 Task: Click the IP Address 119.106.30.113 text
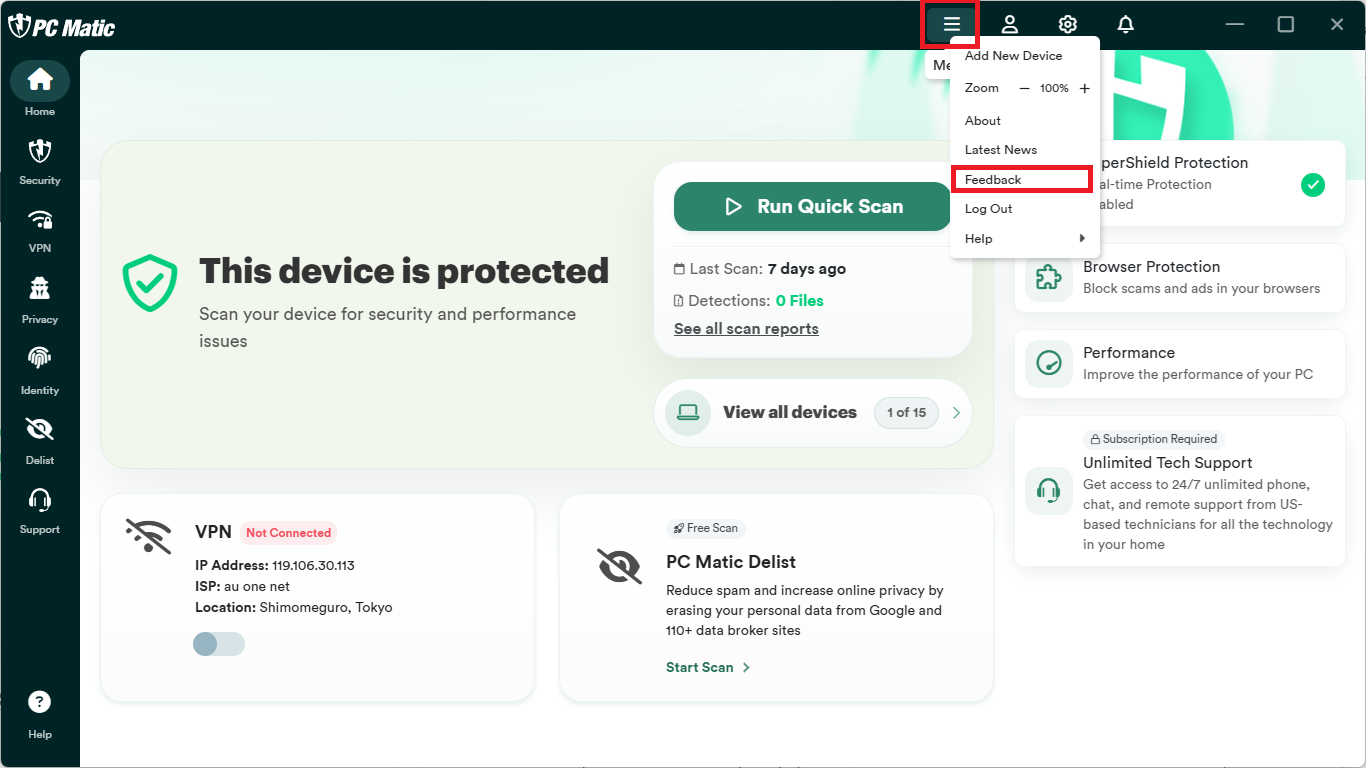275,565
